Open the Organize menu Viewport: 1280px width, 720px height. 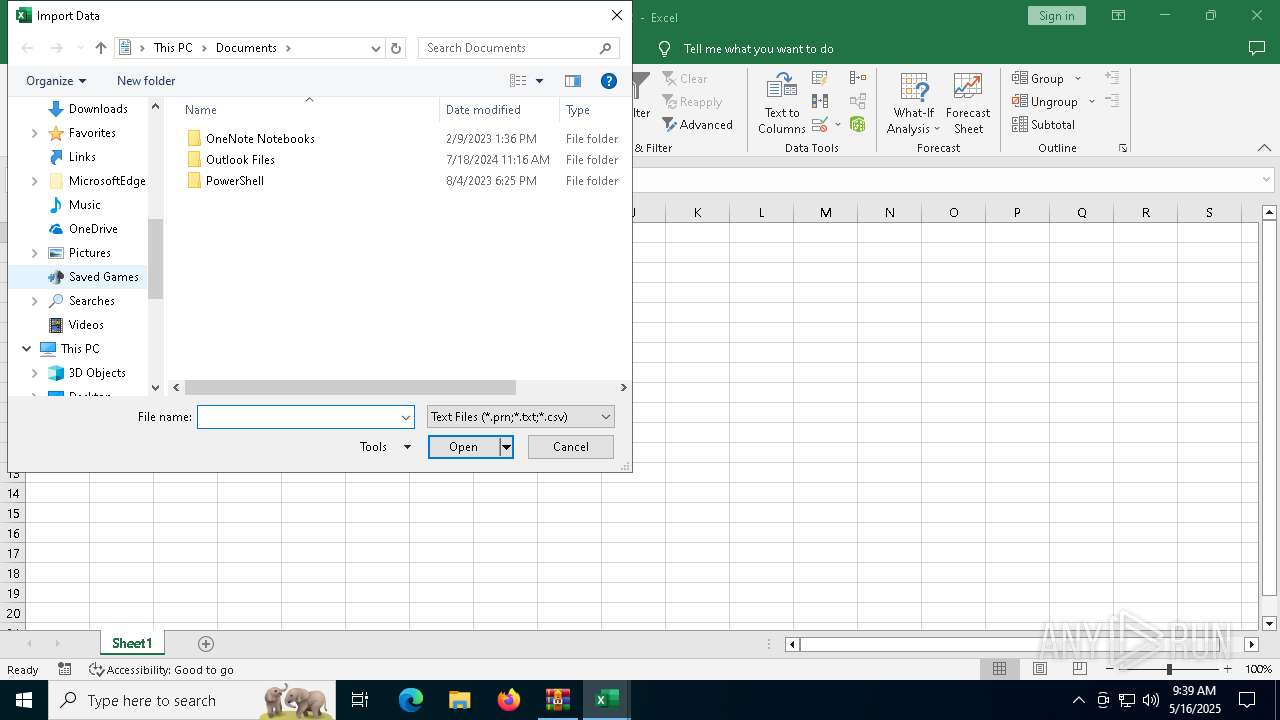56,81
